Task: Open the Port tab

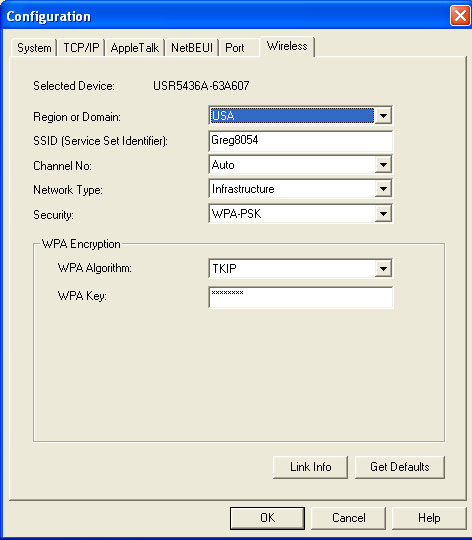Action: coord(239,48)
